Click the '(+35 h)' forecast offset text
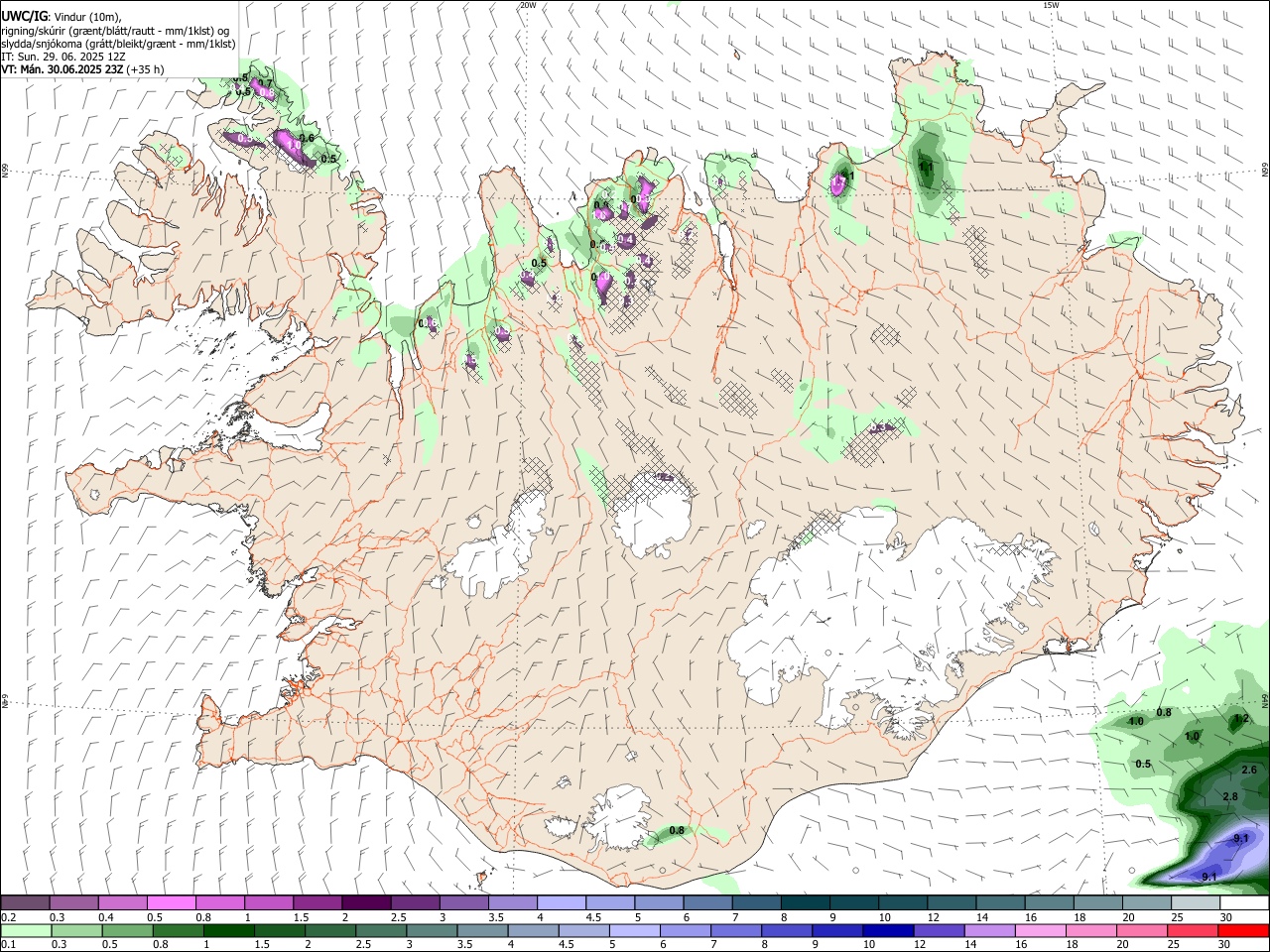Viewport: 1270px width, 952px height. pos(145,69)
